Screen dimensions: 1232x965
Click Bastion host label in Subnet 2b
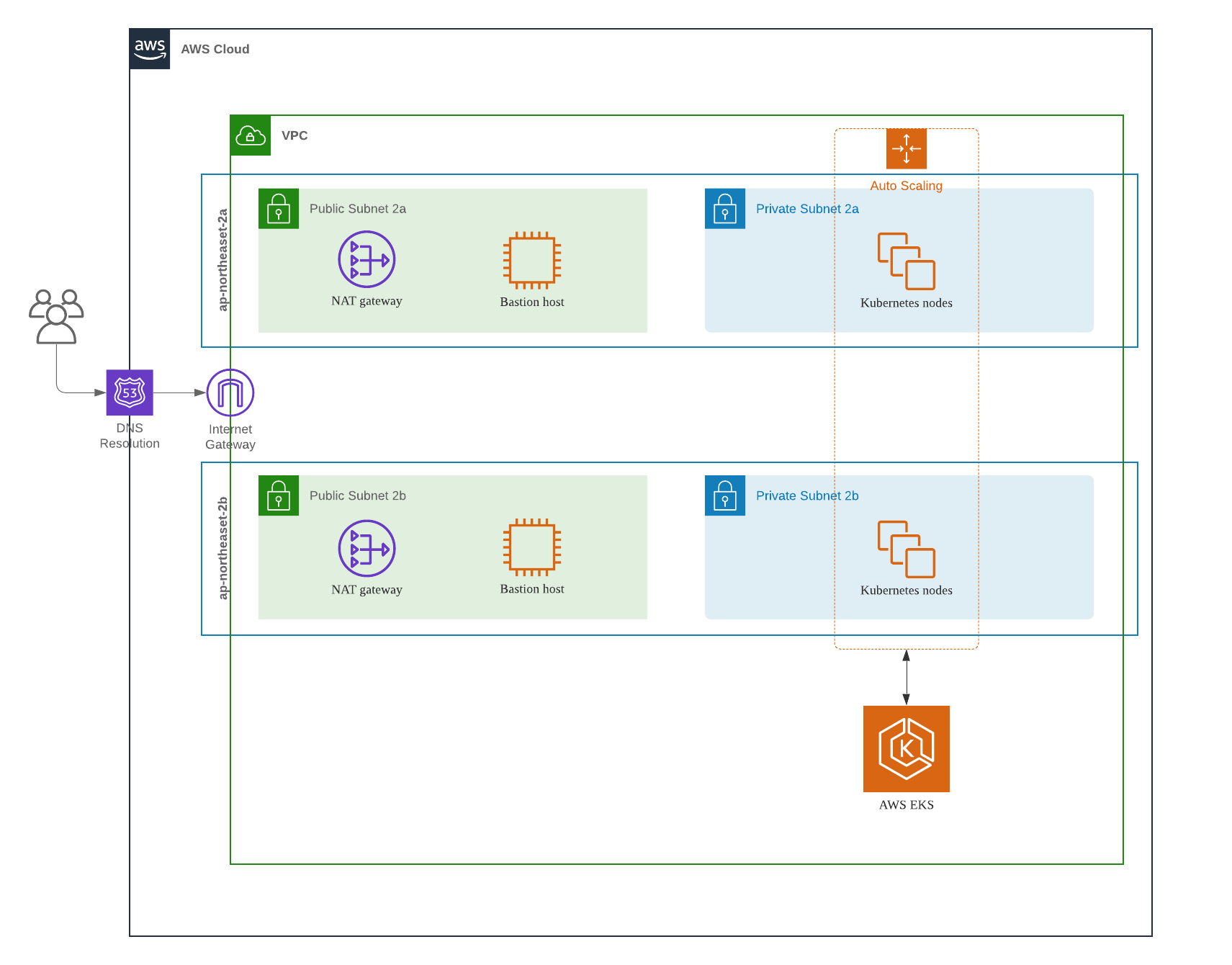[x=532, y=589]
